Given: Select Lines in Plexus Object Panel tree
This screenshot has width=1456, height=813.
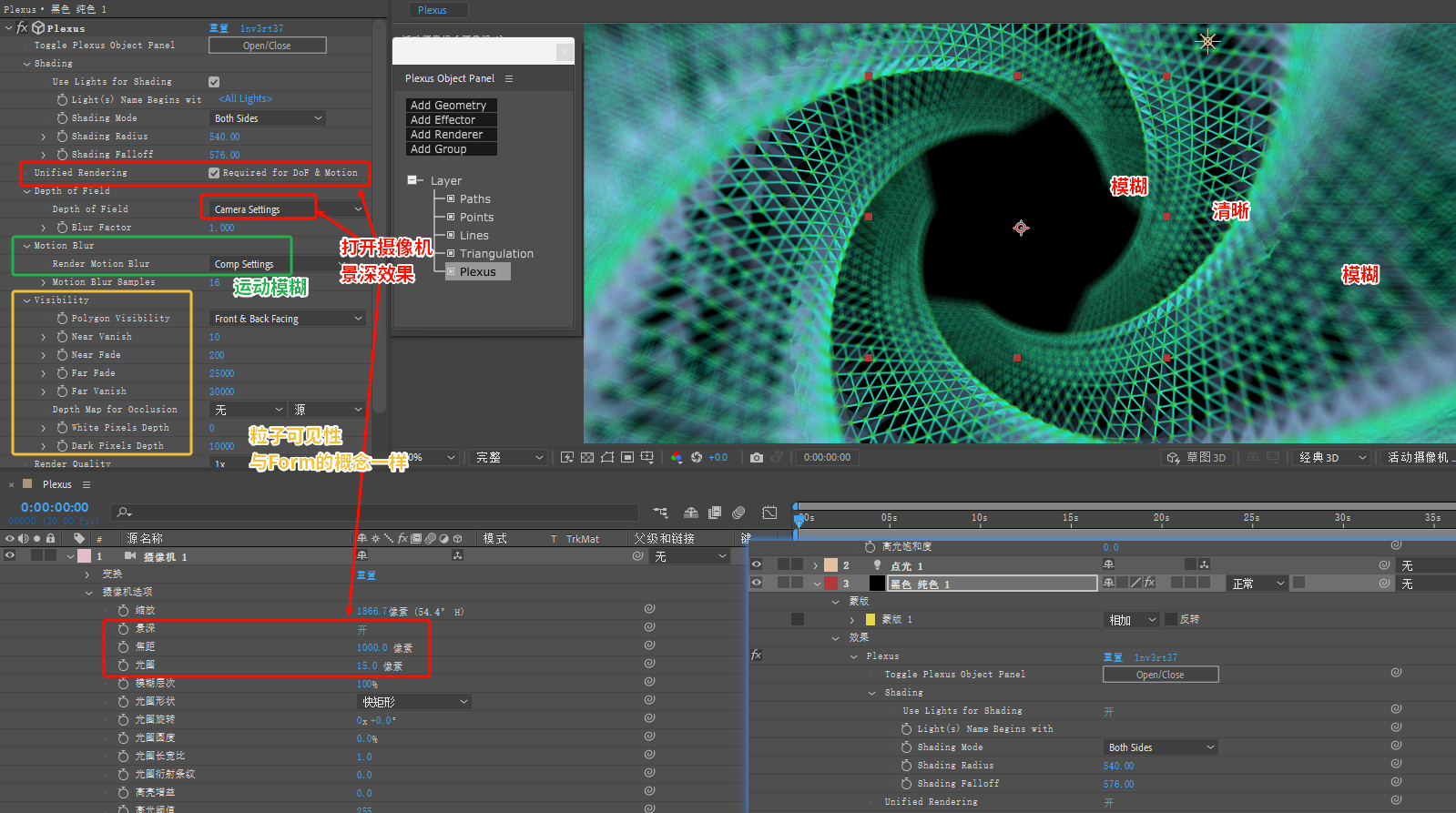Looking at the screenshot, I should coord(473,235).
